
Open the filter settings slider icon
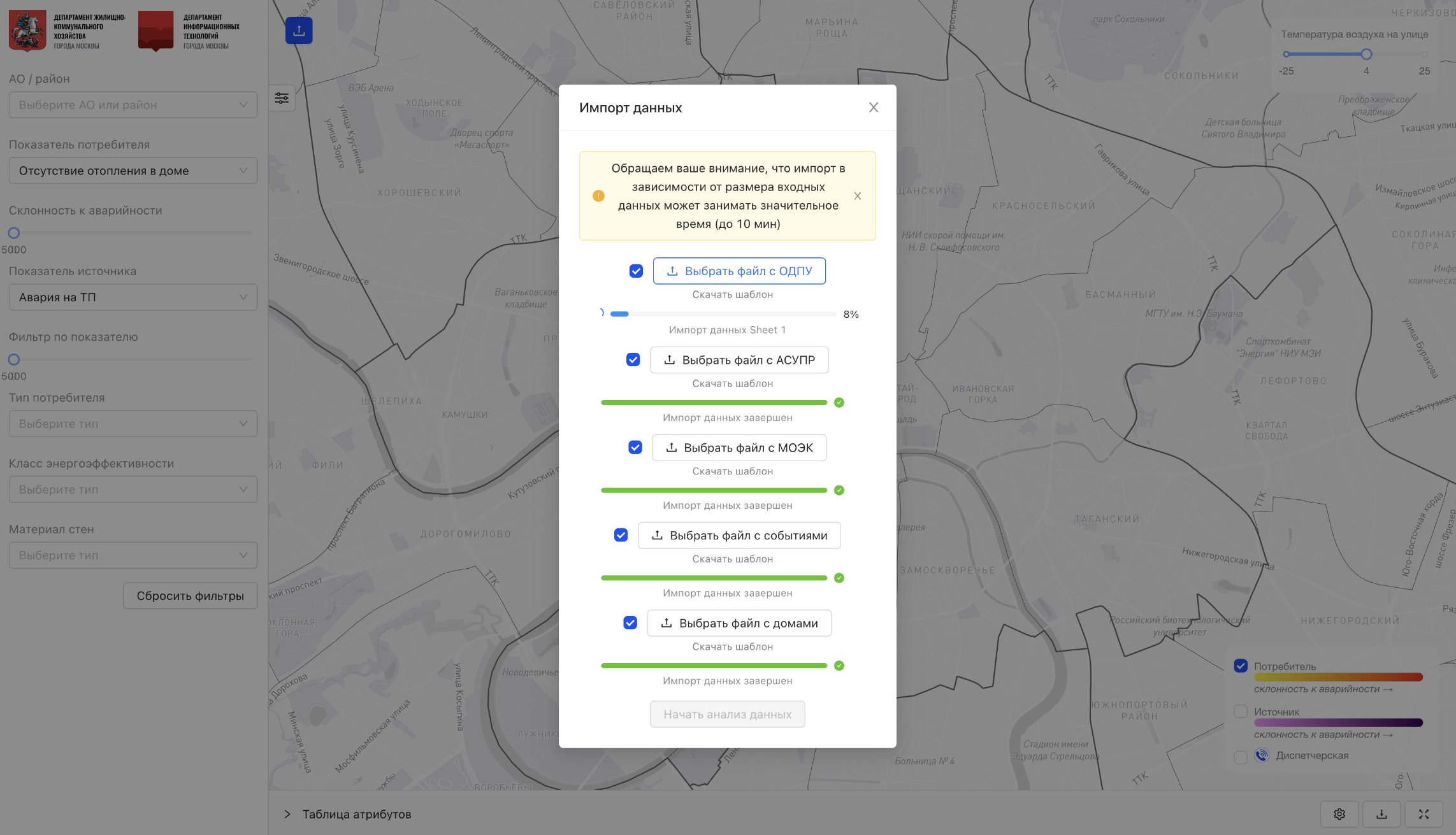[x=282, y=98]
